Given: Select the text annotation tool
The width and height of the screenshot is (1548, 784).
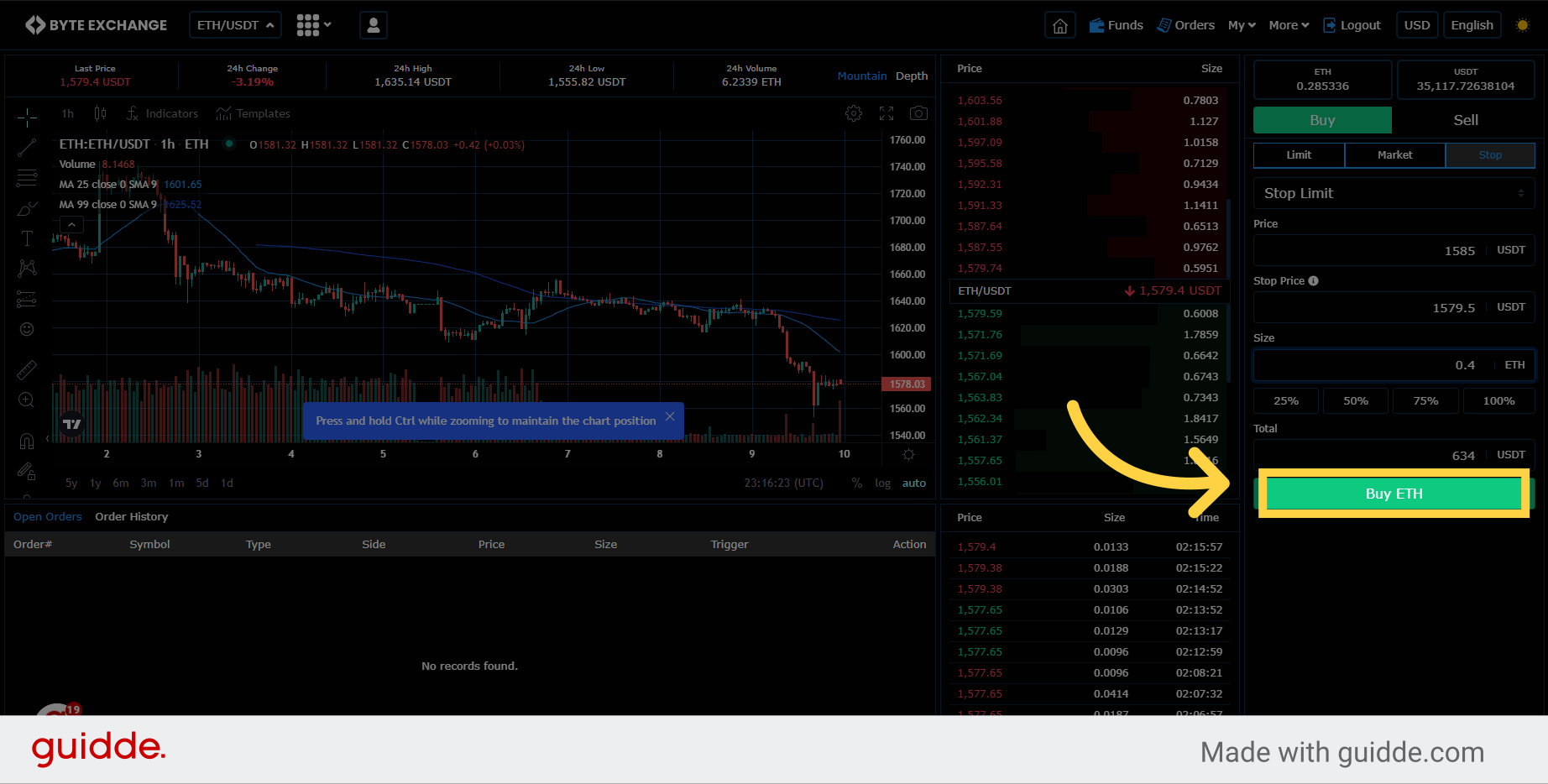Looking at the screenshot, I should click(x=27, y=238).
